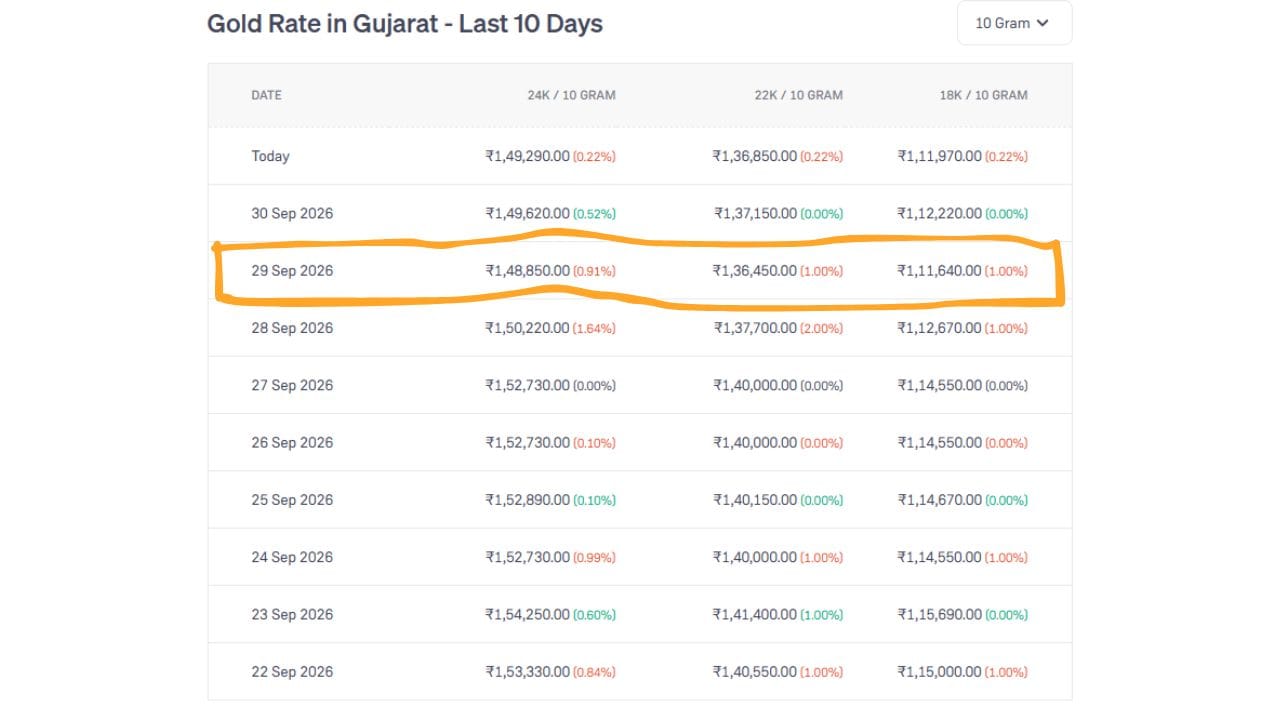Viewport: 1280px width, 720px height.
Task: Click the ₹1,54,250.00 price on 23 Sep
Action: click(527, 614)
